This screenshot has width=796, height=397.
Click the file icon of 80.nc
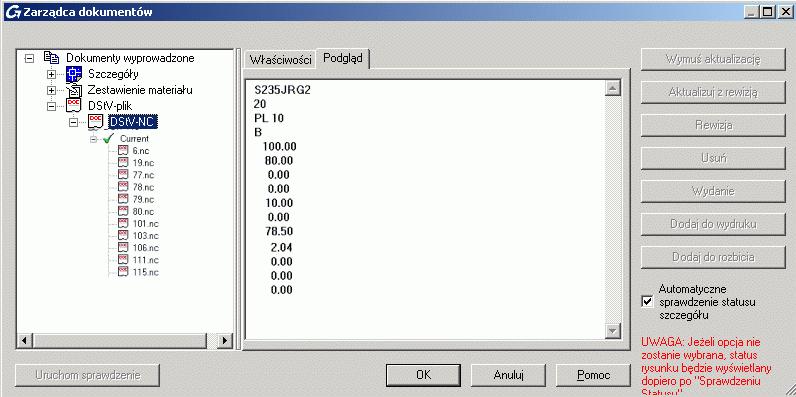point(123,211)
